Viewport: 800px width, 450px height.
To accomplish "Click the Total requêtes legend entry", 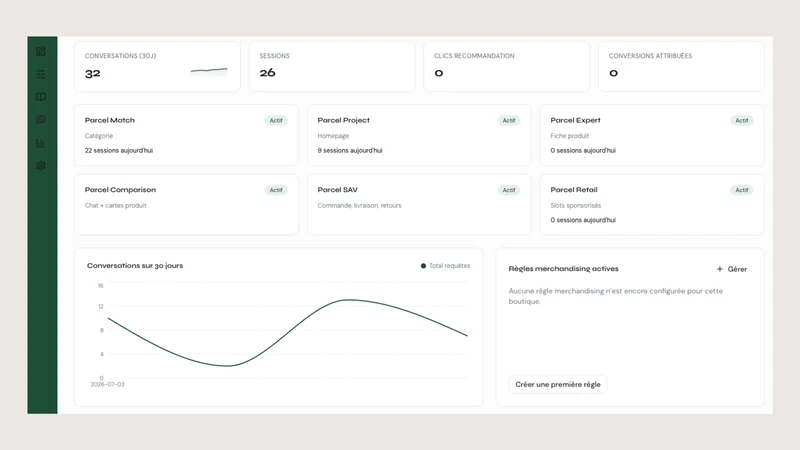I will pos(445,266).
